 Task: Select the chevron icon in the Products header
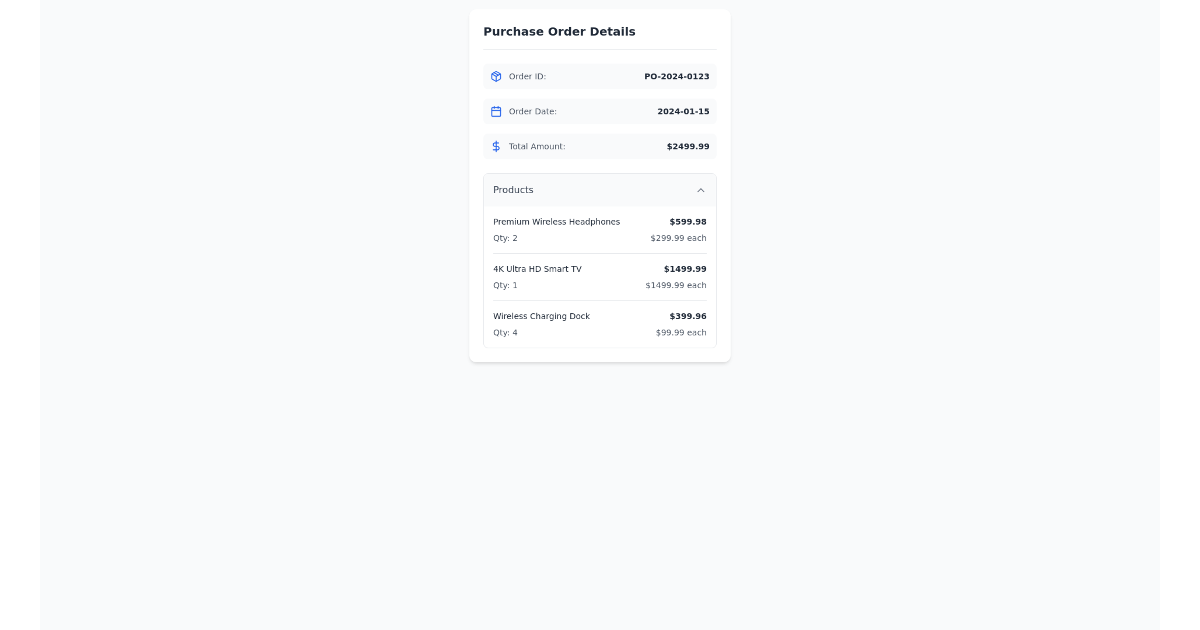[701, 190]
